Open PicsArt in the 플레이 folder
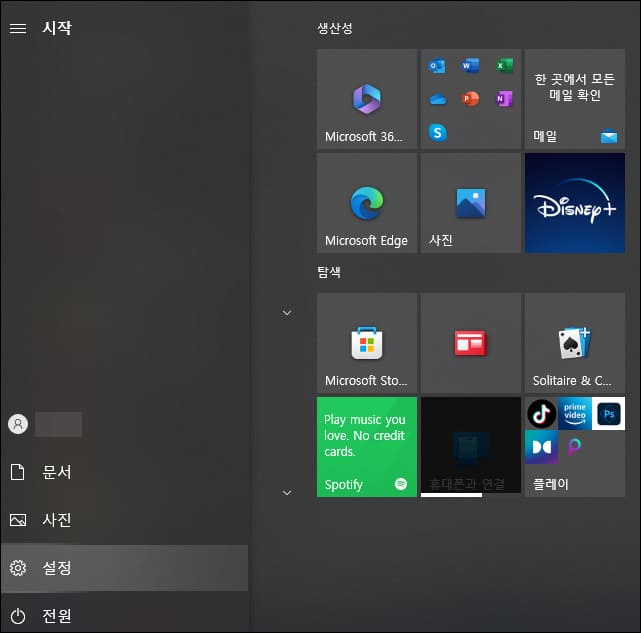The height and width of the screenshot is (633, 641). [575, 447]
